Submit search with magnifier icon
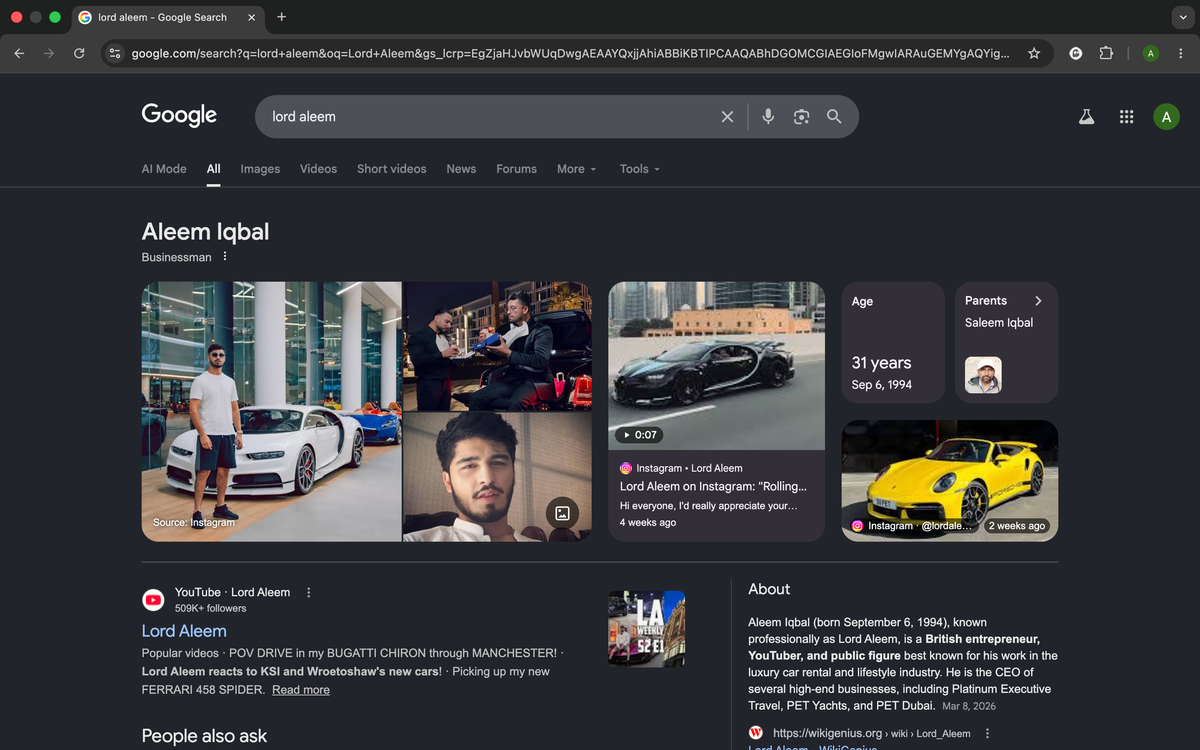The height and width of the screenshot is (750, 1200). click(x=834, y=117)
